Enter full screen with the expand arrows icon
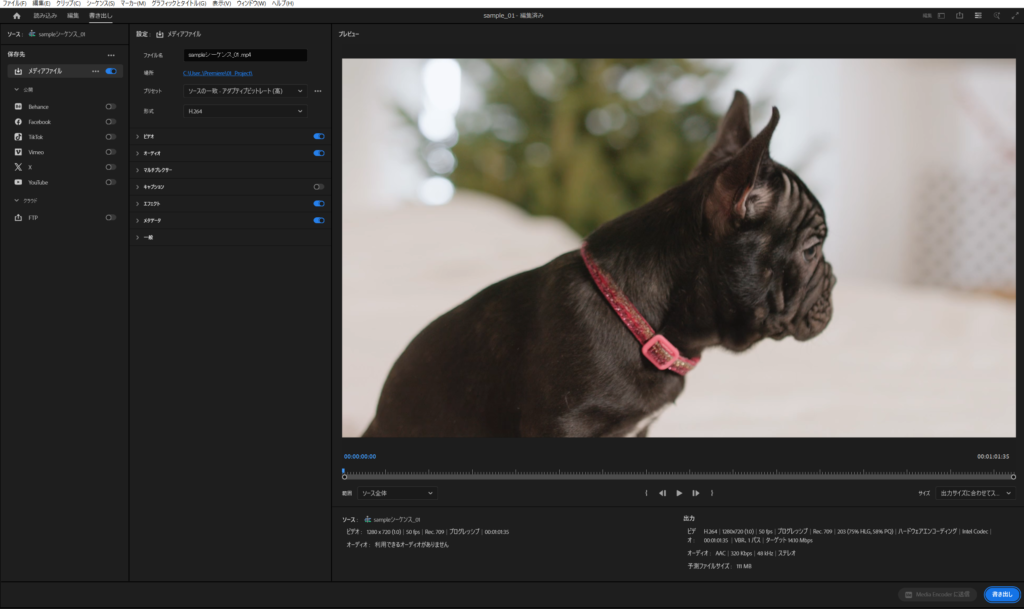The height and width of the screenshot is (609, 1024). [x=1014, y=16]
